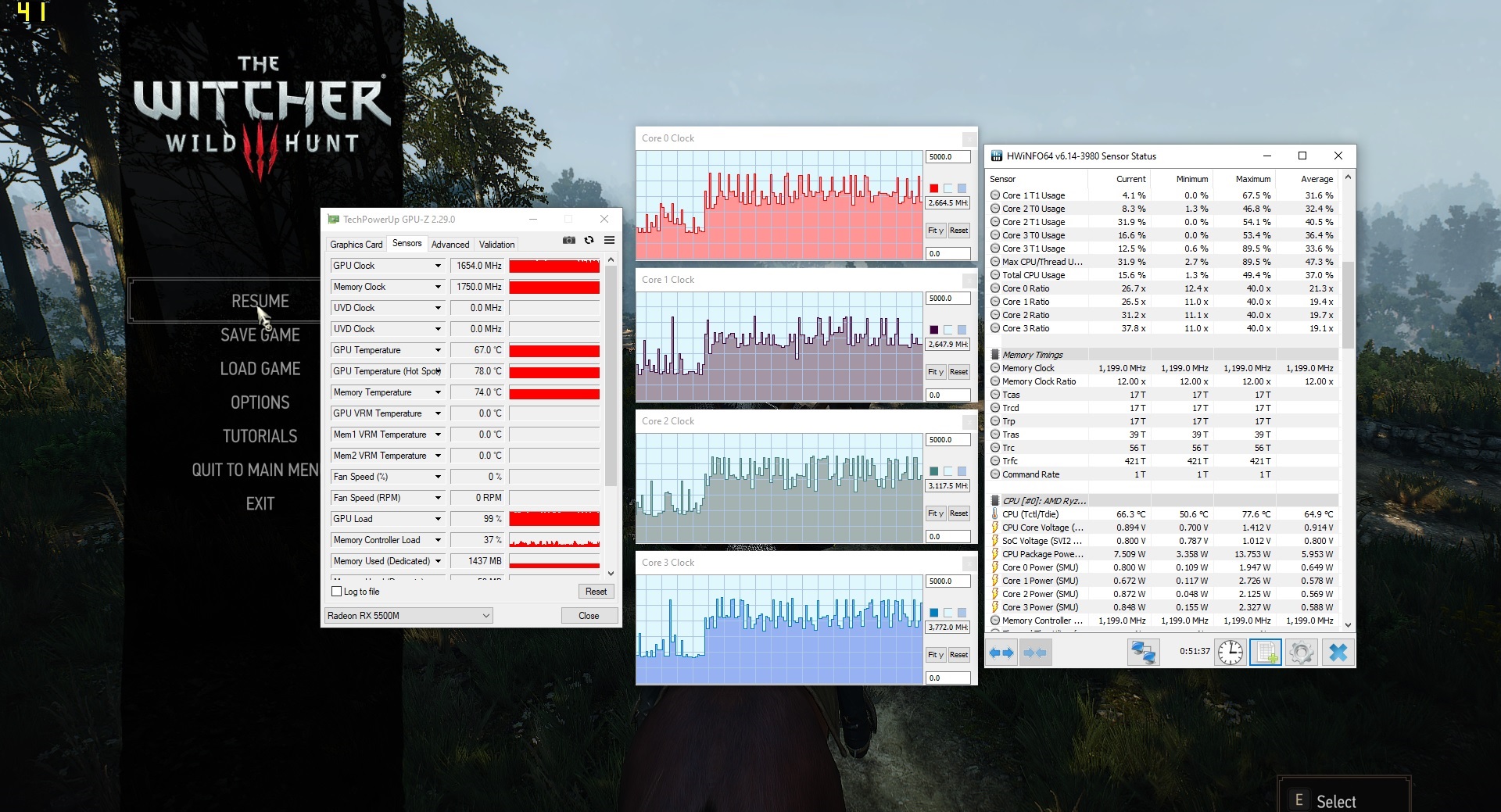Switch to the Advanced tab
This screenshot has width=1501, height=812.
(x=450, y=245)
